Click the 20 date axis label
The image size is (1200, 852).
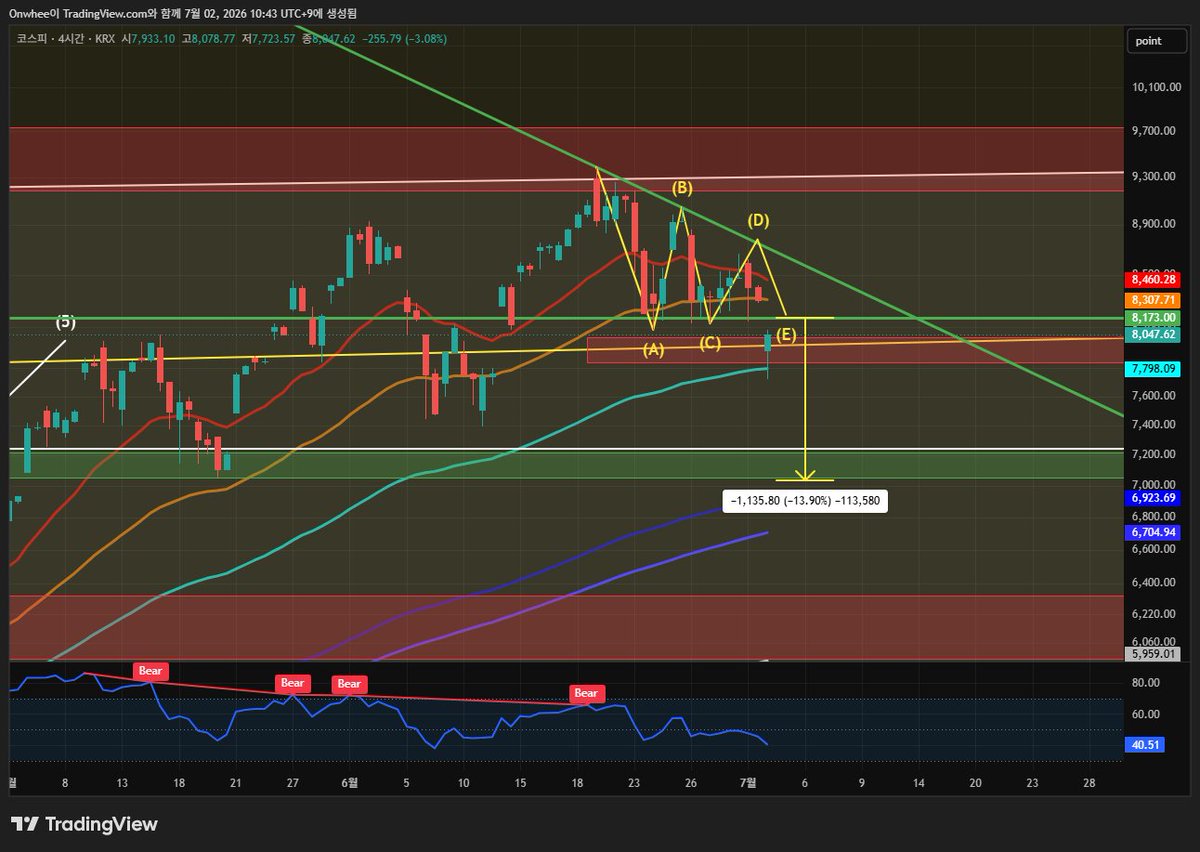click(975, 783)
